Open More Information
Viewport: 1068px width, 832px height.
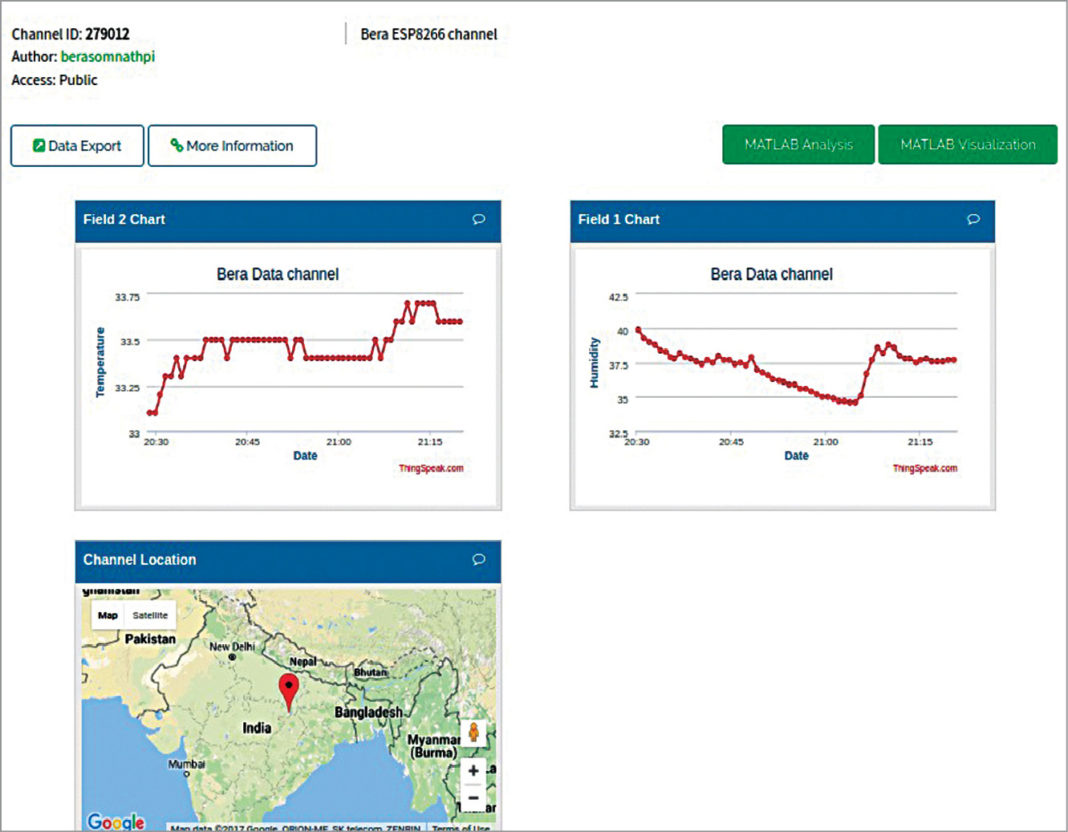click(232, 146)
